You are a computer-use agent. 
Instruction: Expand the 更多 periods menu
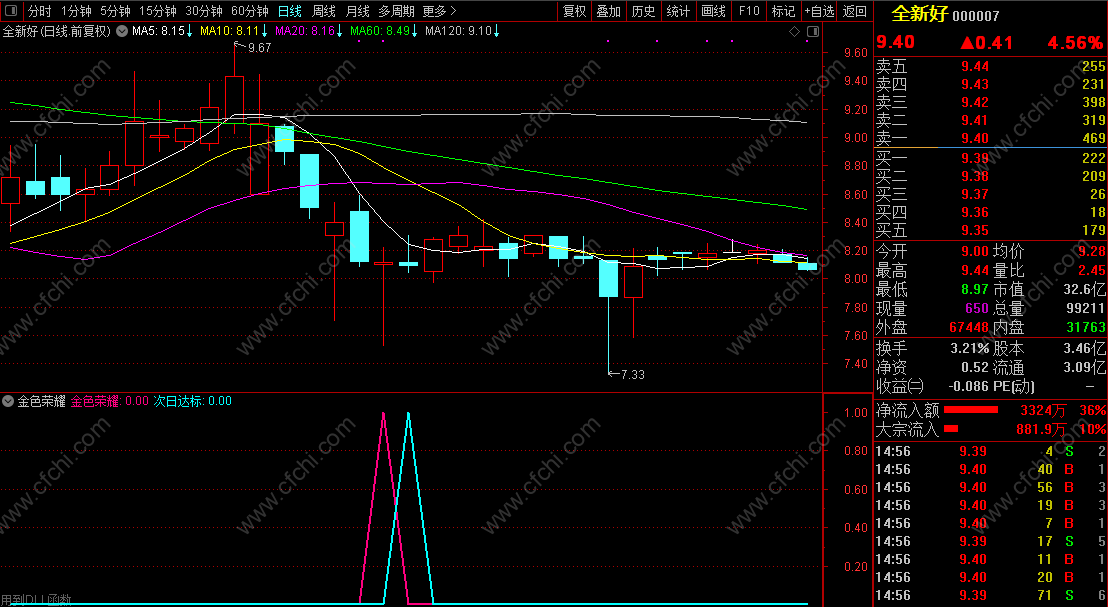[x=439, y=11]
